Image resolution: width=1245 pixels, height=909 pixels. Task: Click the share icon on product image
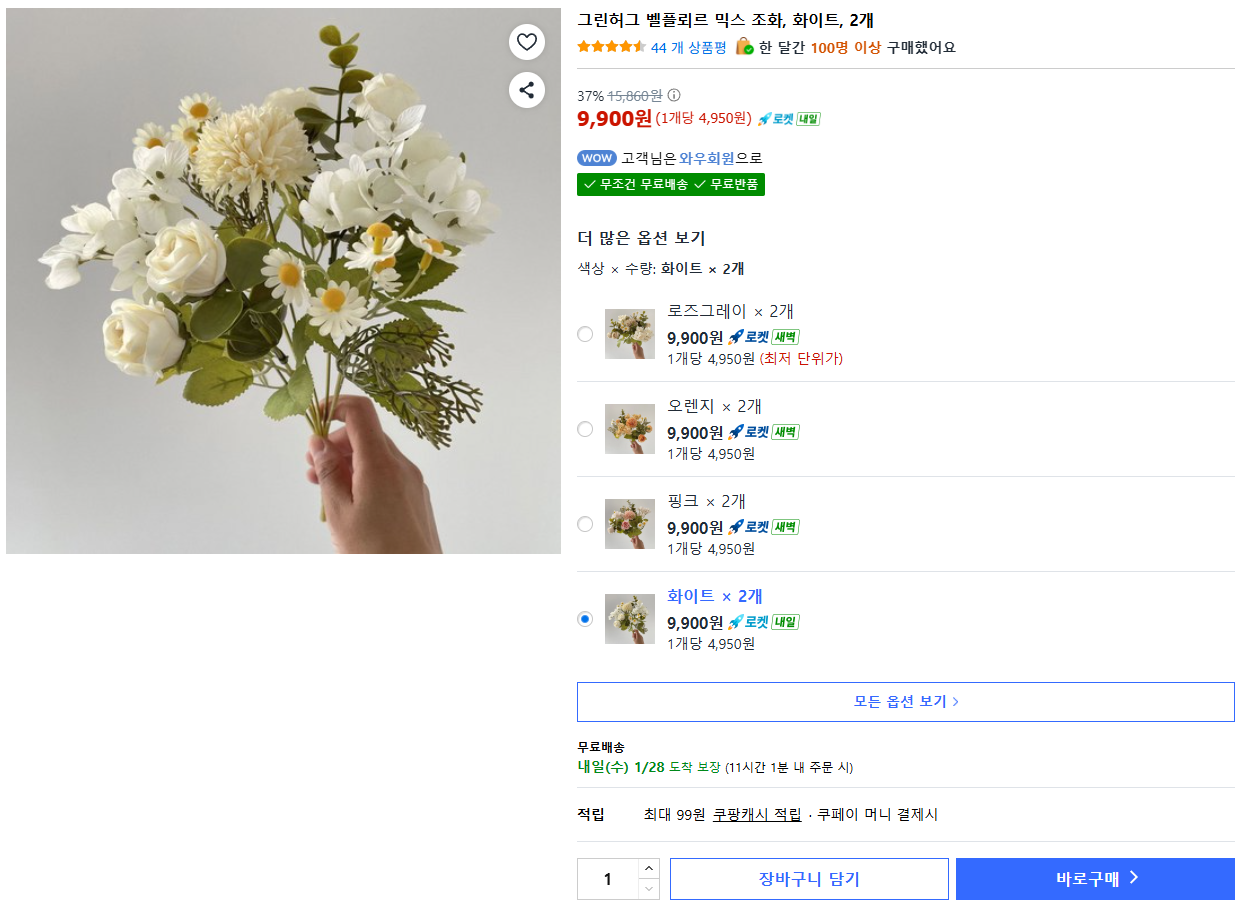point(527,90)
